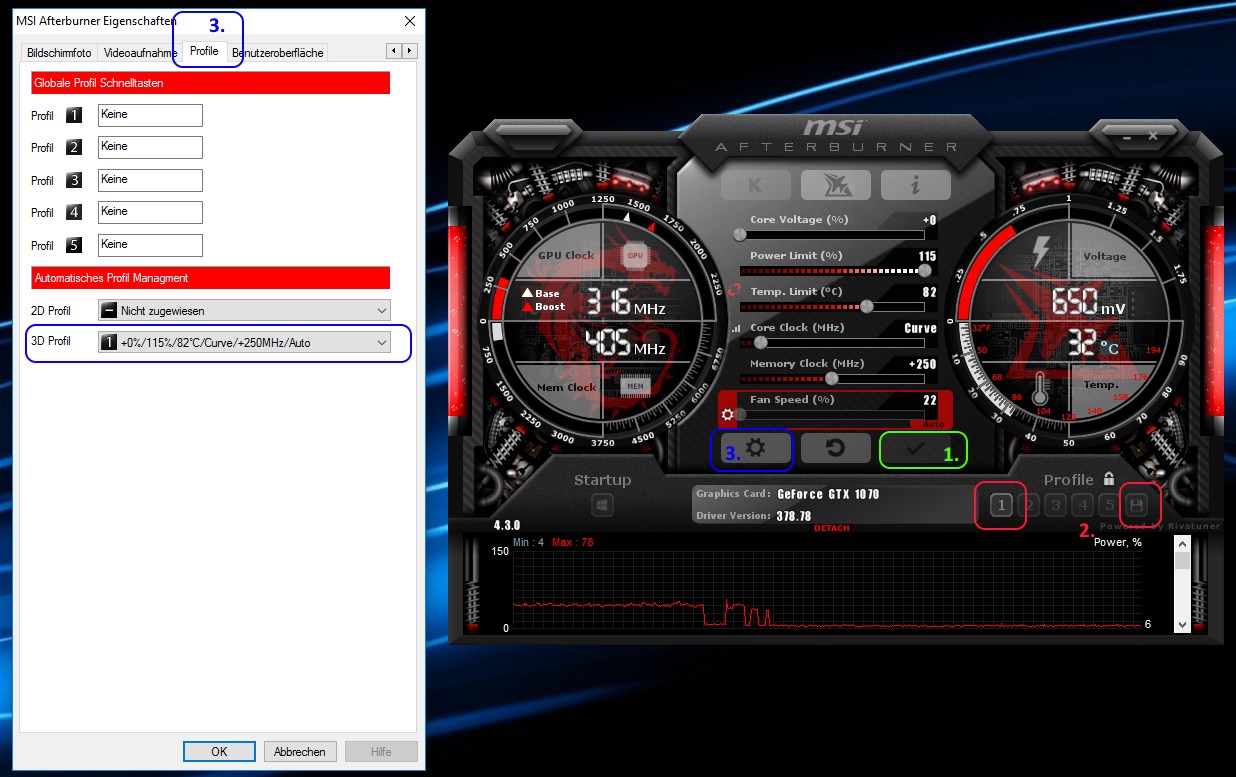Click the Core Voltage slider handle
The height and width of the screenshot is (777, 1236).
[x=740, y=234]
